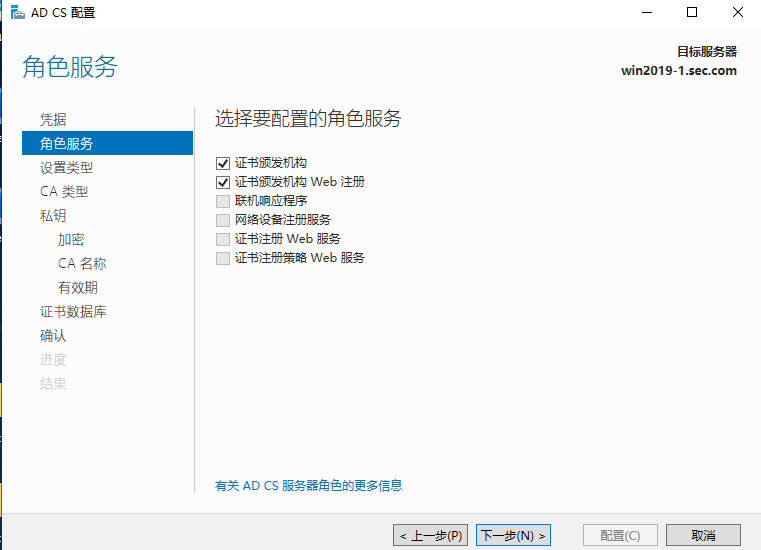The width and height of the screenshot is (761, 550).
Task: Switch to 证书数据库 step
Action: (x=73, y=311)
